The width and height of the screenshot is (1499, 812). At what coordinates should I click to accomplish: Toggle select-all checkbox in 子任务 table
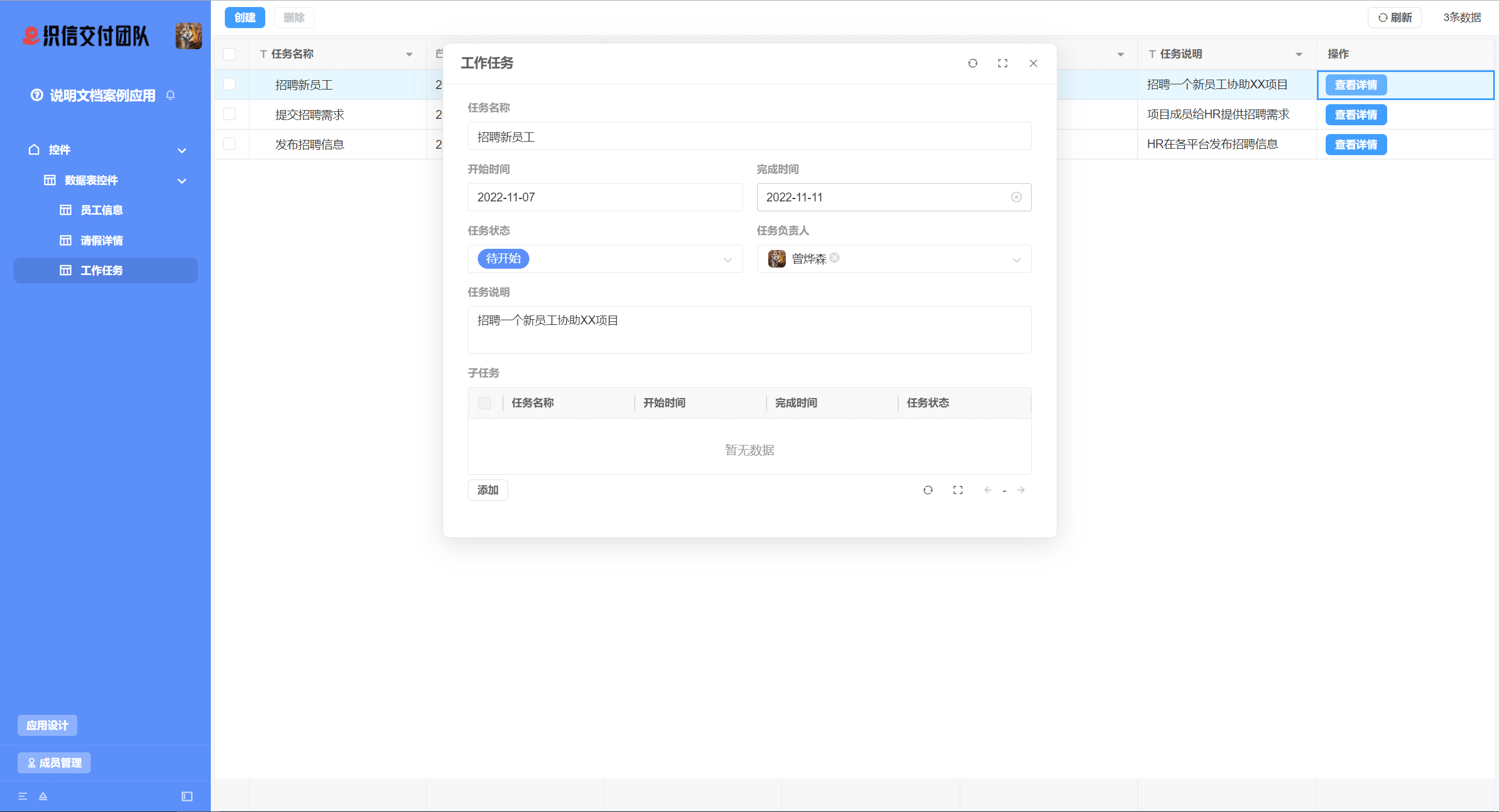click(484, 403)
